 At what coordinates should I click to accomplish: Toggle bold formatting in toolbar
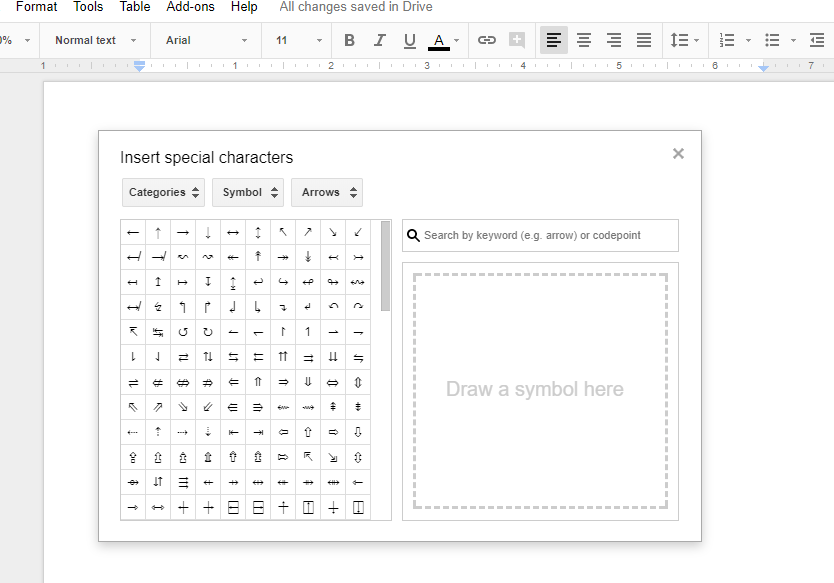click(x=349, y=40)
